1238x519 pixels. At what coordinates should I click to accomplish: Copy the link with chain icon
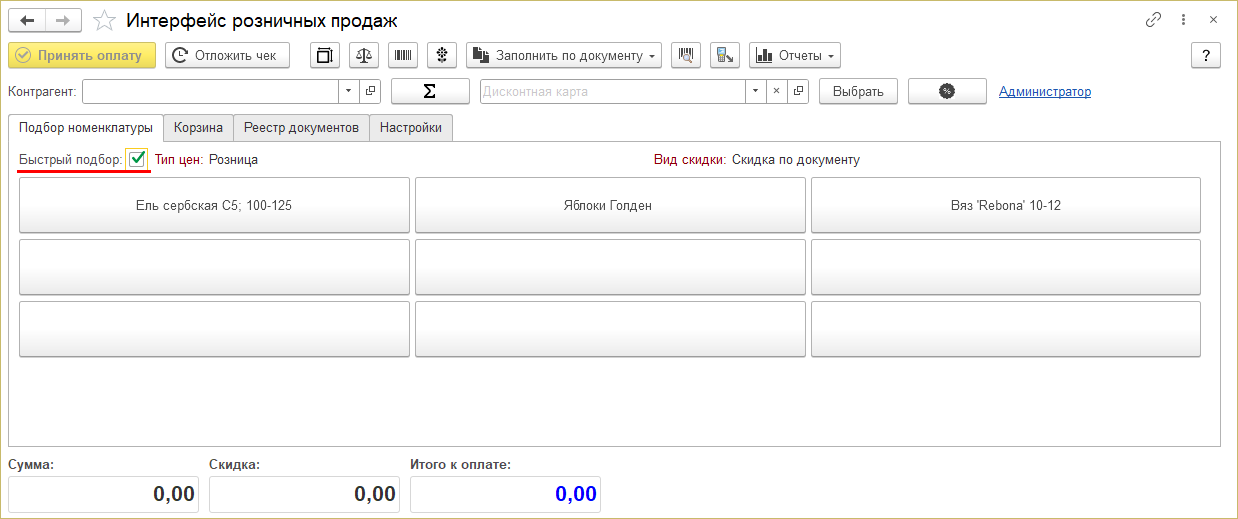[1153, 20]
